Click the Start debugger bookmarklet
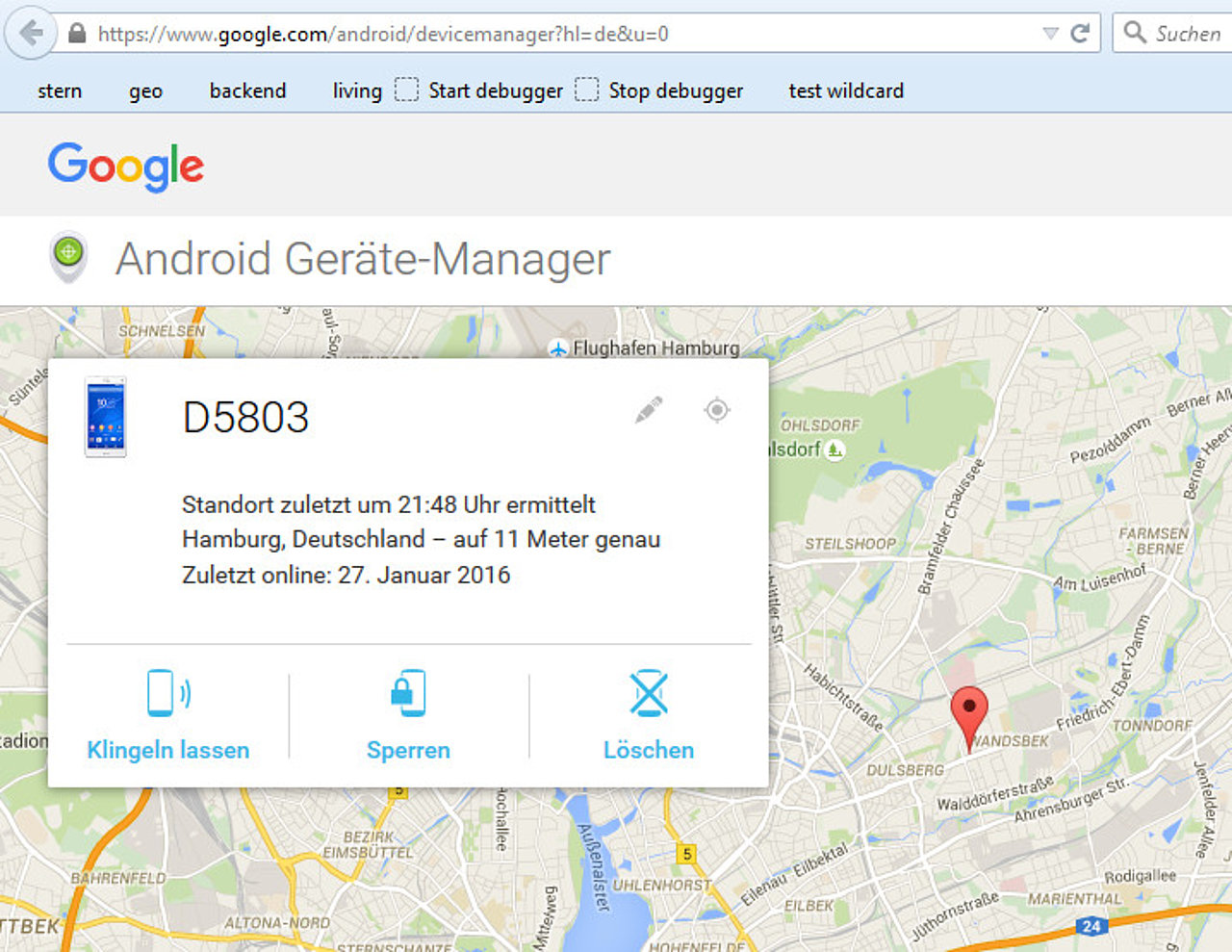Screen dimensions: 1232x952 click(479, 90)
